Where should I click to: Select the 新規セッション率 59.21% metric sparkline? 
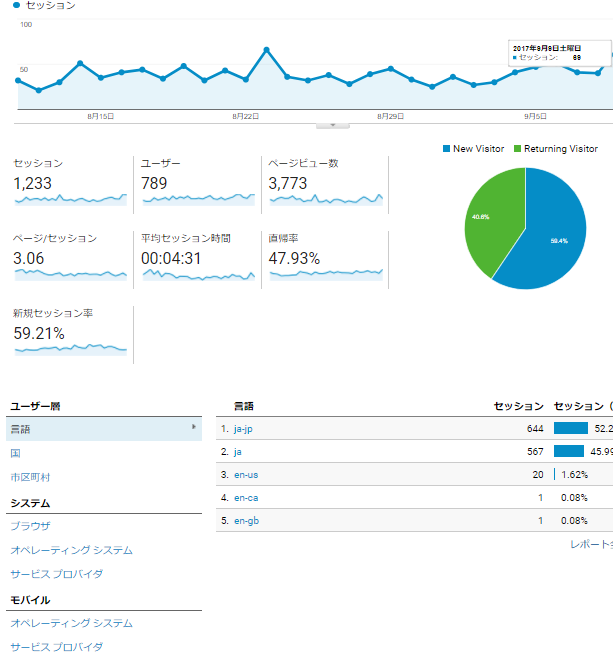(x=70, y=349)
